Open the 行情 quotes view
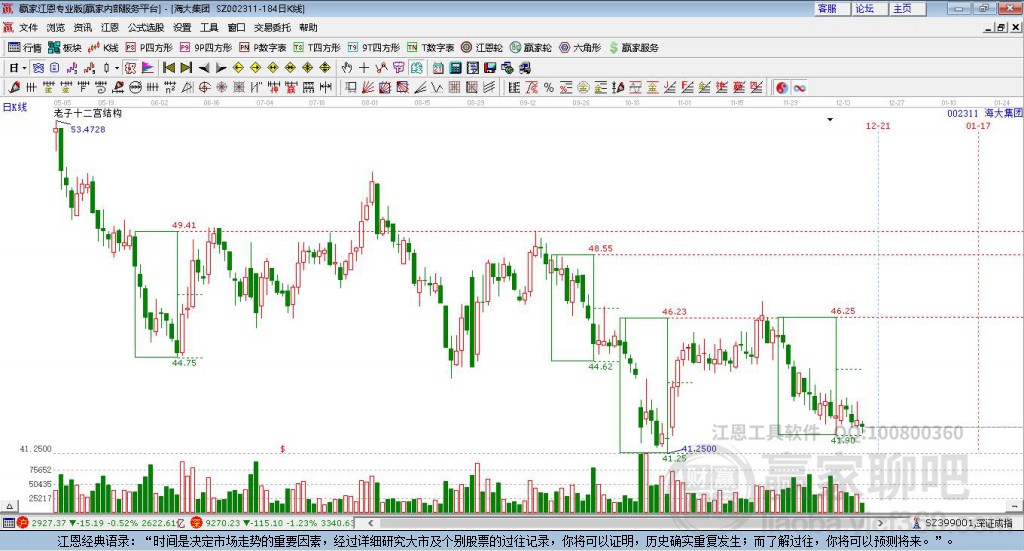 click(x=25, y=48)
